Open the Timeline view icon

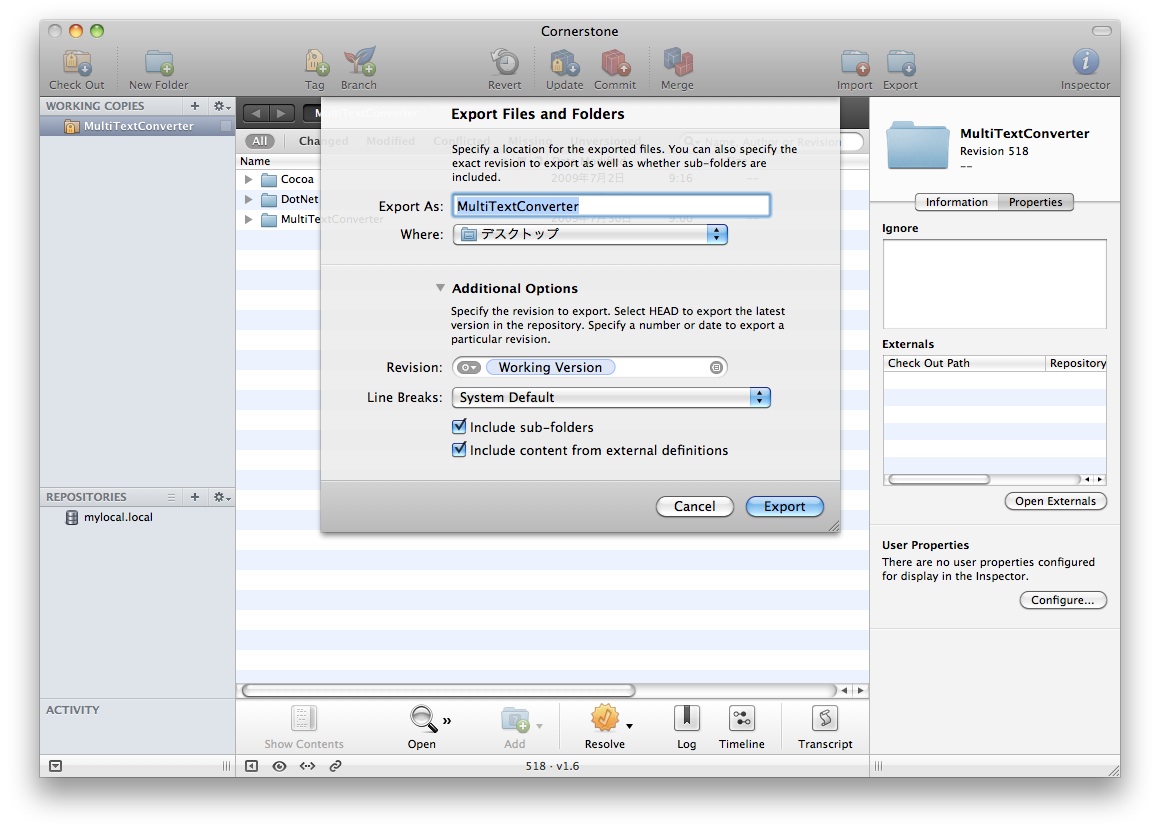tap(741, 718)
